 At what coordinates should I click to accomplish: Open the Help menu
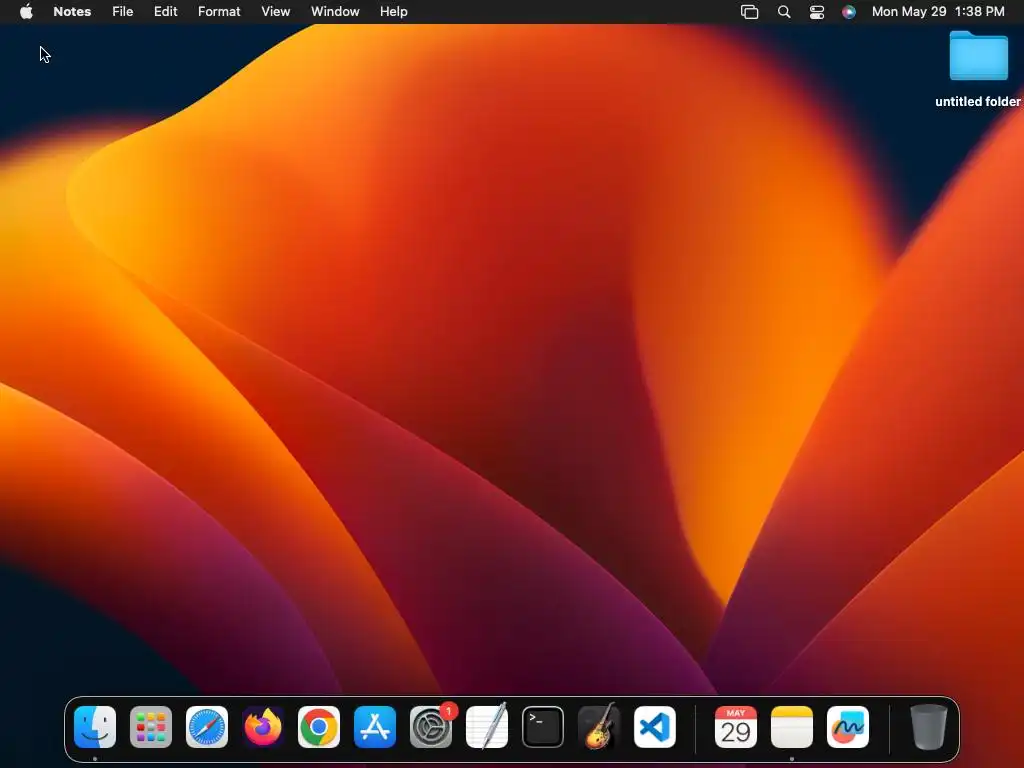(x=394, y=12)
